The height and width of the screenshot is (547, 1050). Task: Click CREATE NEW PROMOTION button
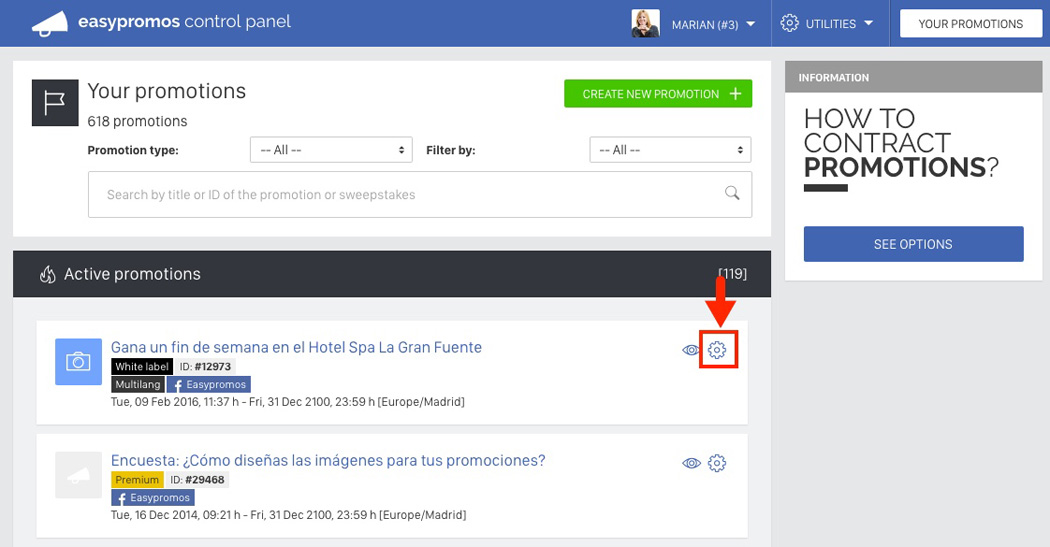[x=658, y=94]
